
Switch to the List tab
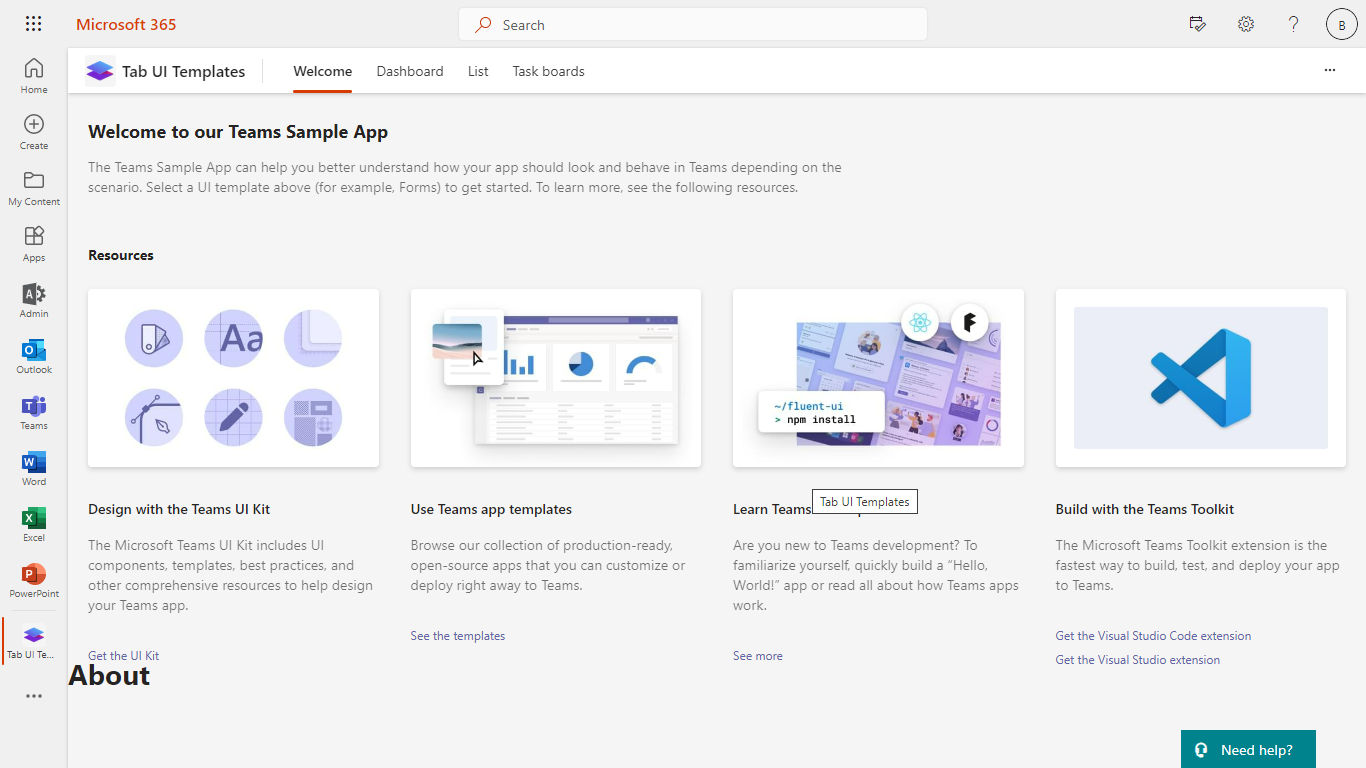pyautogui.click(x=478, y=71)
